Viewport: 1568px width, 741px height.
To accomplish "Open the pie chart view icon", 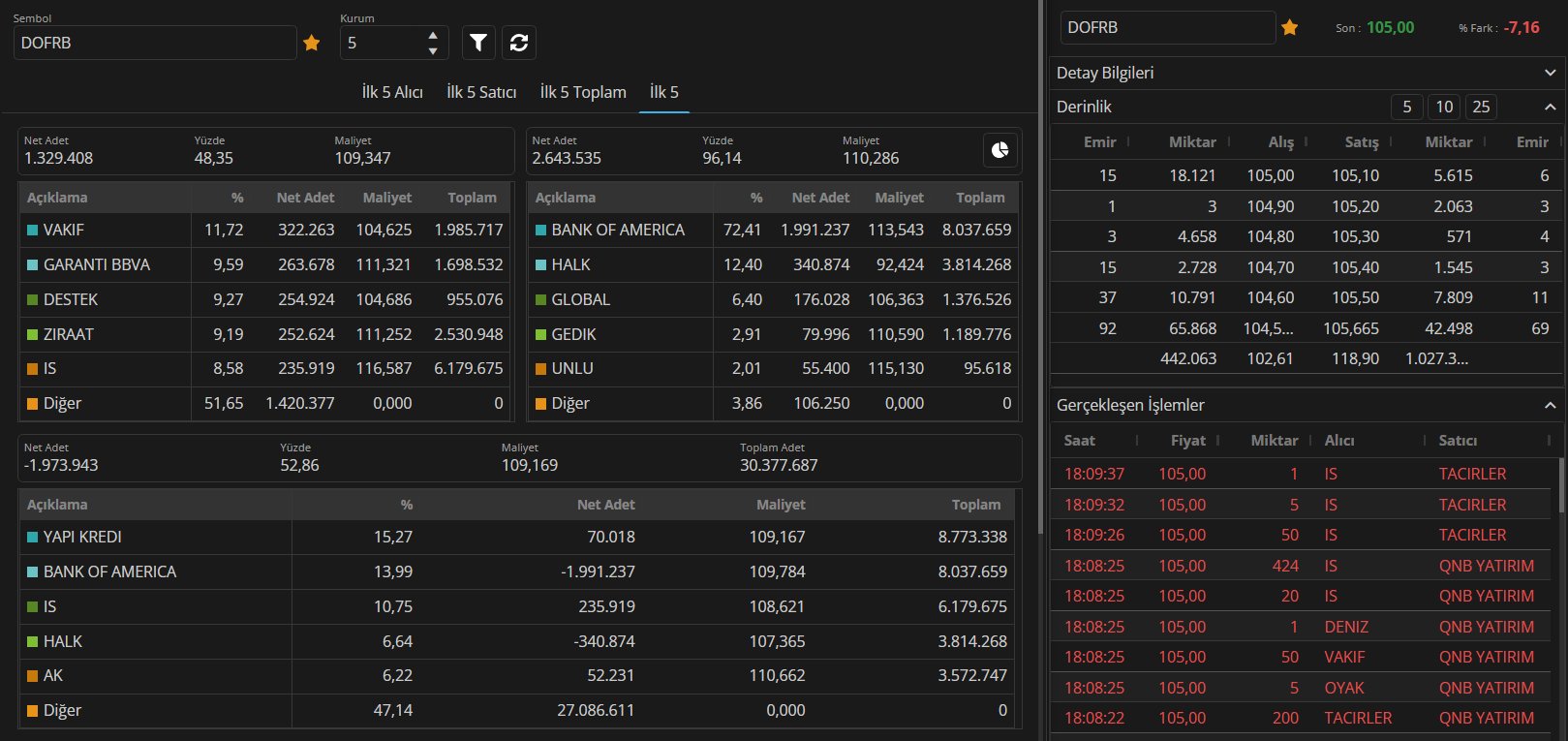I will point(1000,150).
